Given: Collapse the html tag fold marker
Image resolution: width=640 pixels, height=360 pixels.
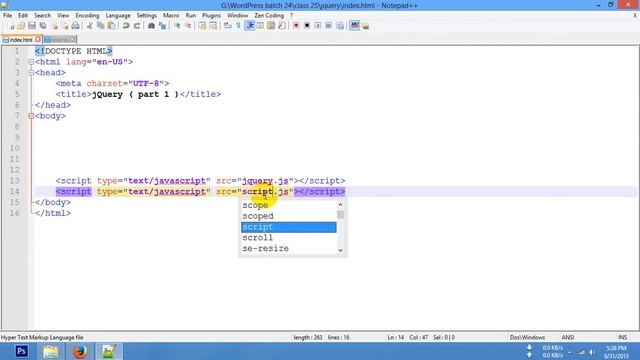Looking at the screenshot, I should (x=31, y=62).
